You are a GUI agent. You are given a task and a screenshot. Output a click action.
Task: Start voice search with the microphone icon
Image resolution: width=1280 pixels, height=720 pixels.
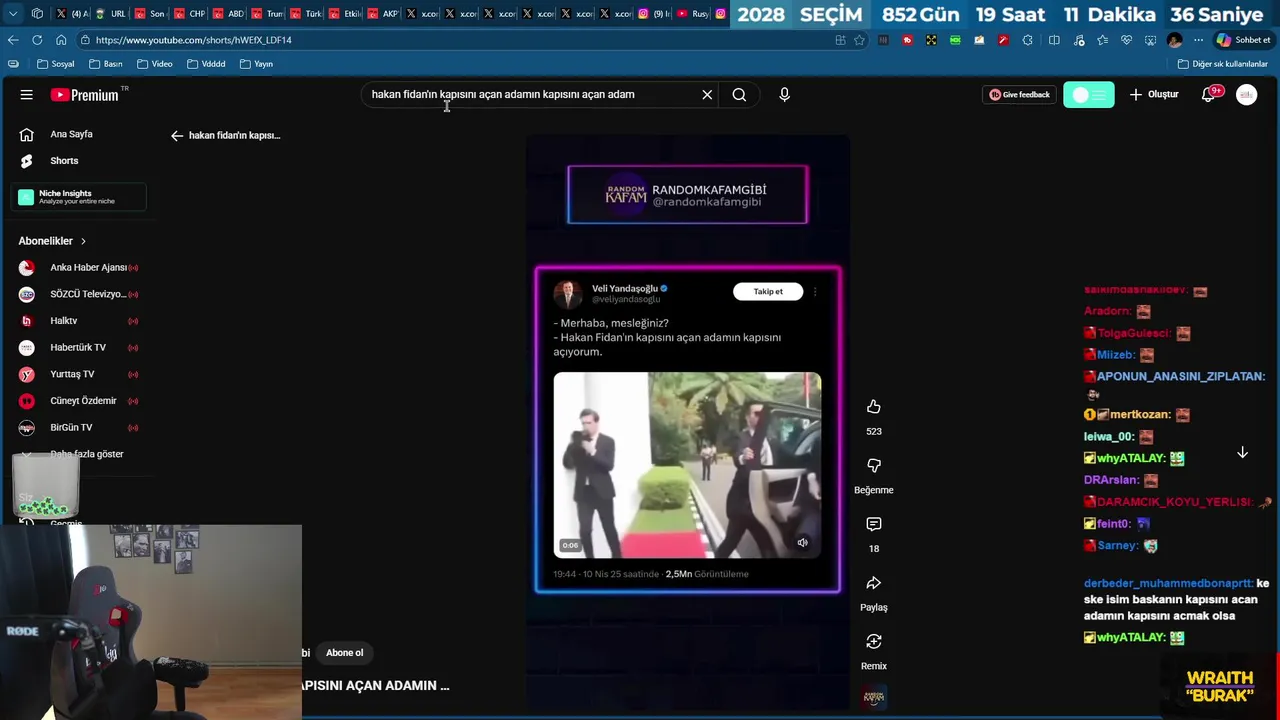tap(784, 94)
